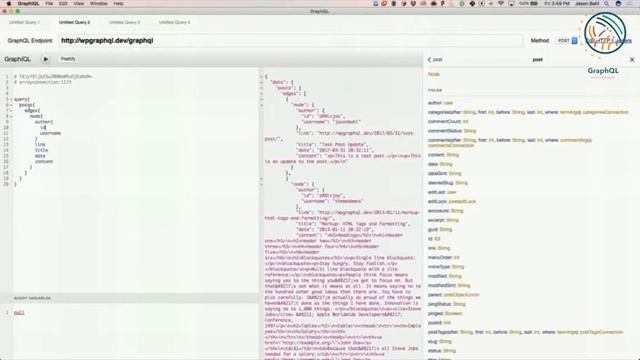
Task: Click the content line in the query editor
Action: pyautogui.click(x=44, y=162)
